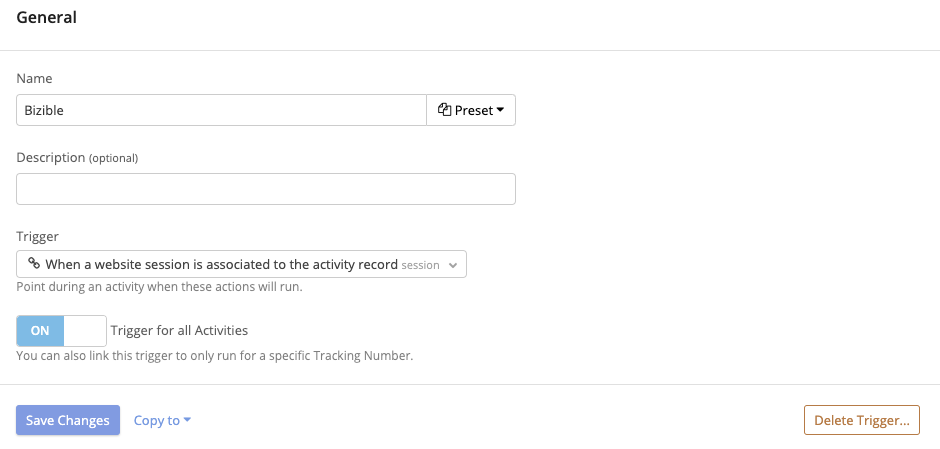Click the white handle of the activities switch
This screenshot has height=449, width=940.
pos(85,331)
